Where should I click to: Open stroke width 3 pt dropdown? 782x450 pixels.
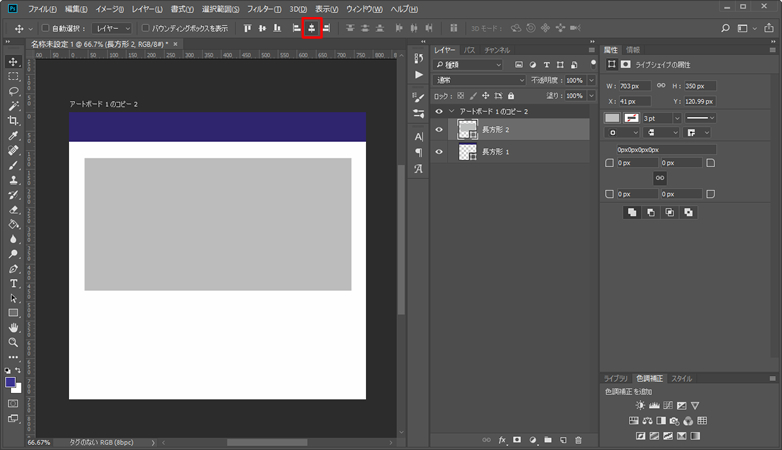[677, 118]
